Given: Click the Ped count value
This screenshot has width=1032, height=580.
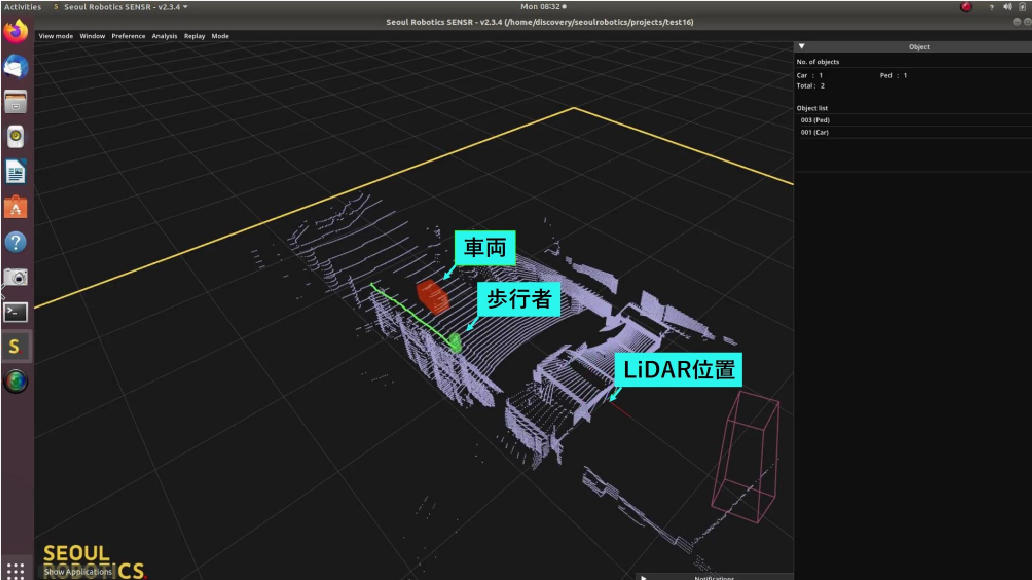Looking at the screenshot, I should [x=905, y=75].
